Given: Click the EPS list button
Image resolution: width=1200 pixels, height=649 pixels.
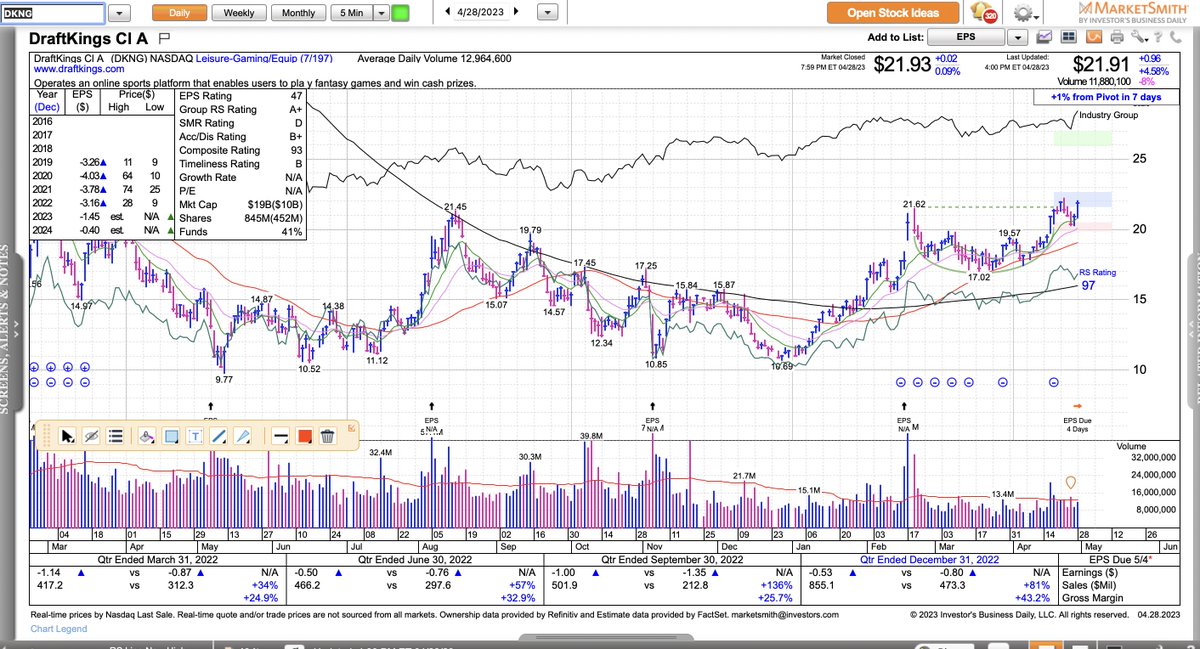Looking at the screenshot, I should (966, 37).
